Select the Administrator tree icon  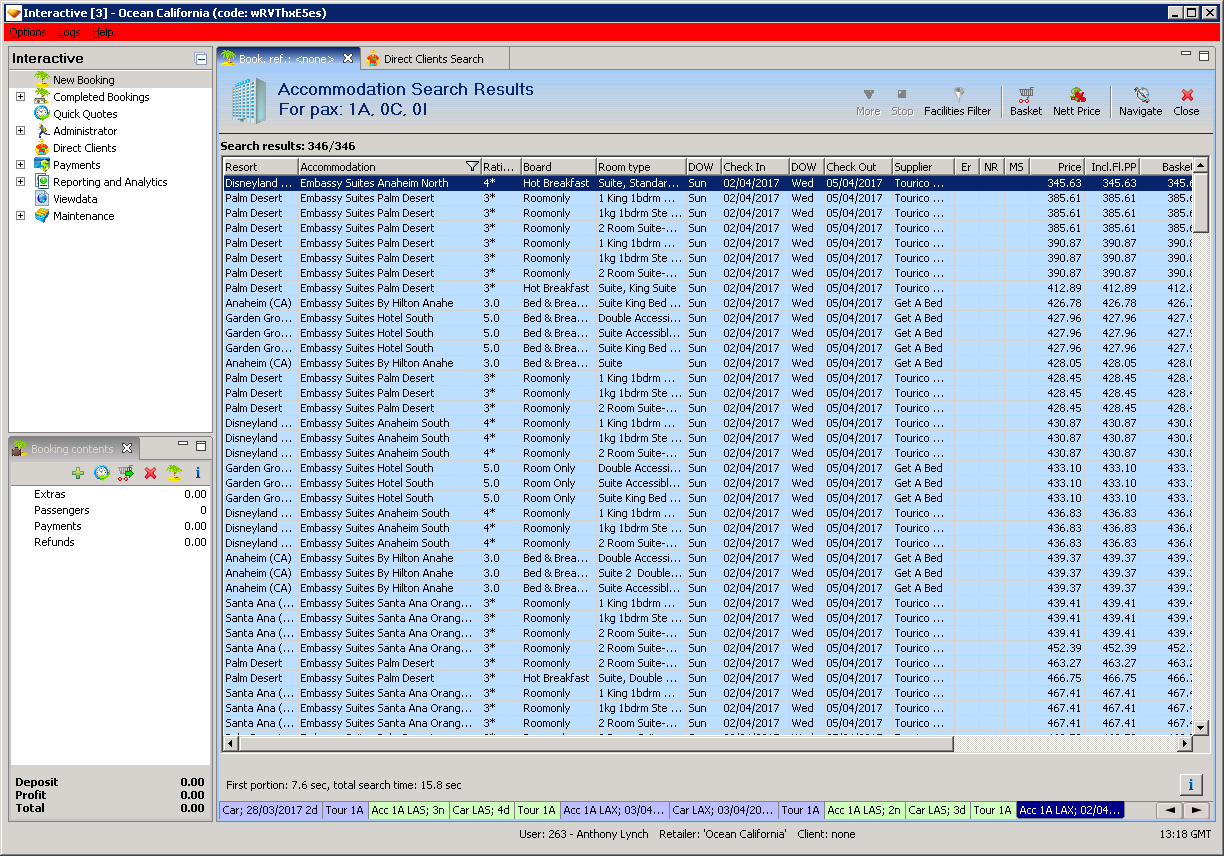coord(42,130)
